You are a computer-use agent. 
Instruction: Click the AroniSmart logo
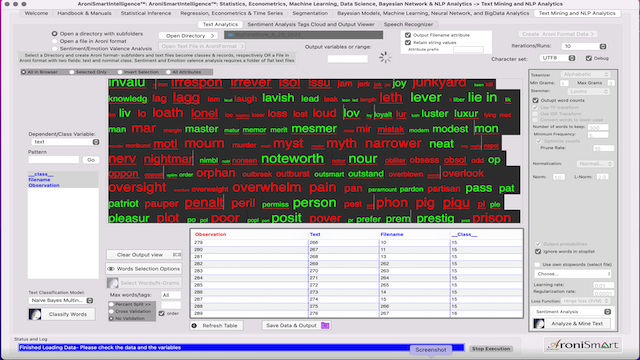[x=583, y=345]
